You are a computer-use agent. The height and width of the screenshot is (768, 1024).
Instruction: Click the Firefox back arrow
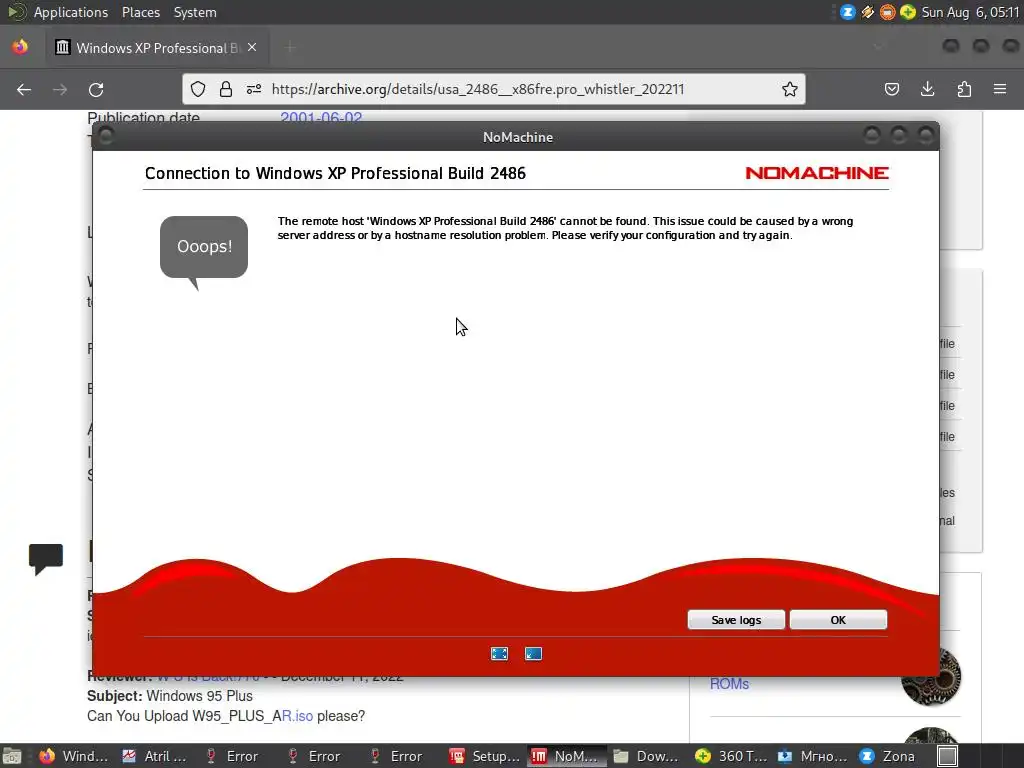pyautogui.click(x=24, y=89)
